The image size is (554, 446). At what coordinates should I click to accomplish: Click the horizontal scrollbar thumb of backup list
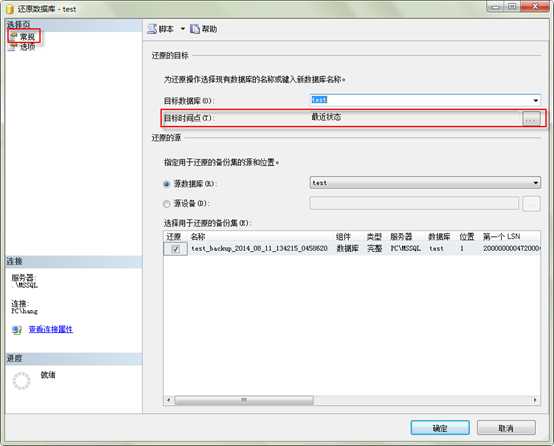point(244,400)
